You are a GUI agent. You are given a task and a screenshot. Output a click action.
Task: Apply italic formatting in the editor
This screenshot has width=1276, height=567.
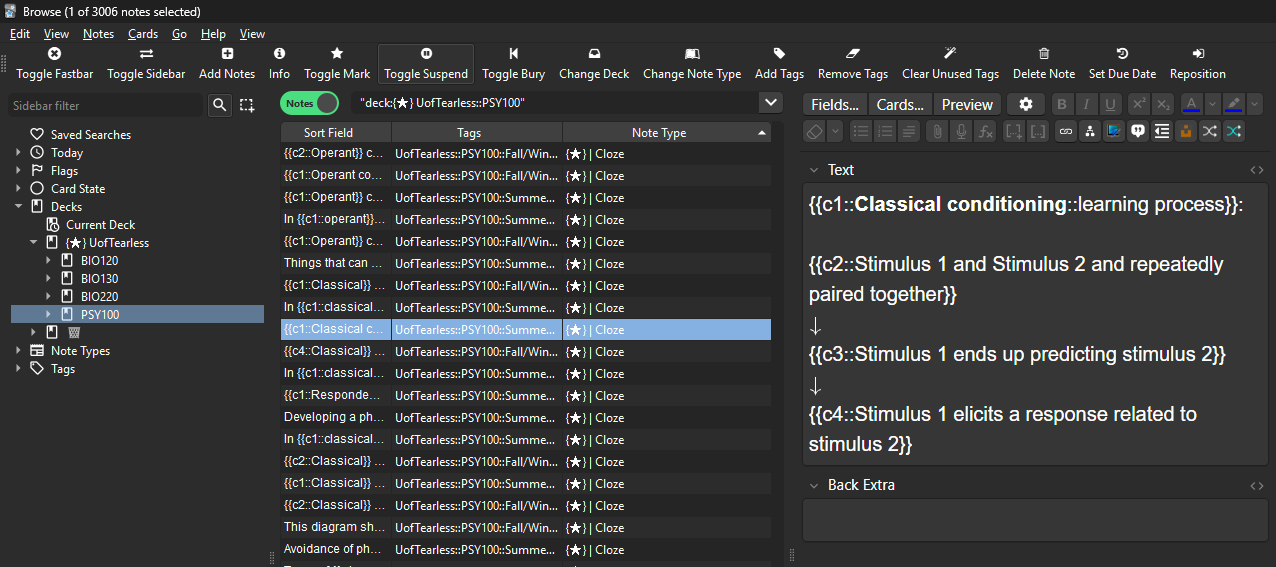(x=1086, y=104)
